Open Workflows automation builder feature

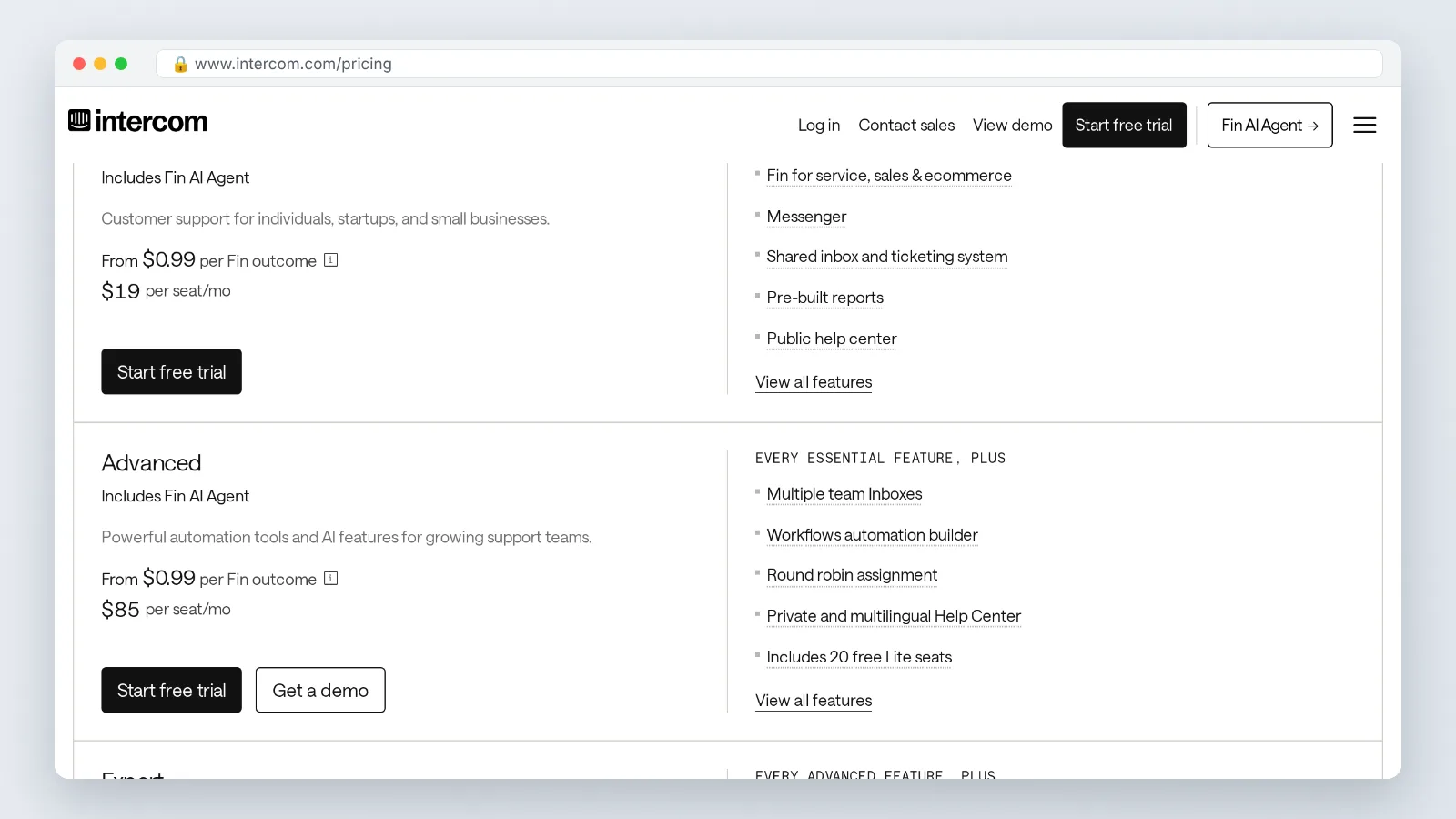click(x=872, y=535)
